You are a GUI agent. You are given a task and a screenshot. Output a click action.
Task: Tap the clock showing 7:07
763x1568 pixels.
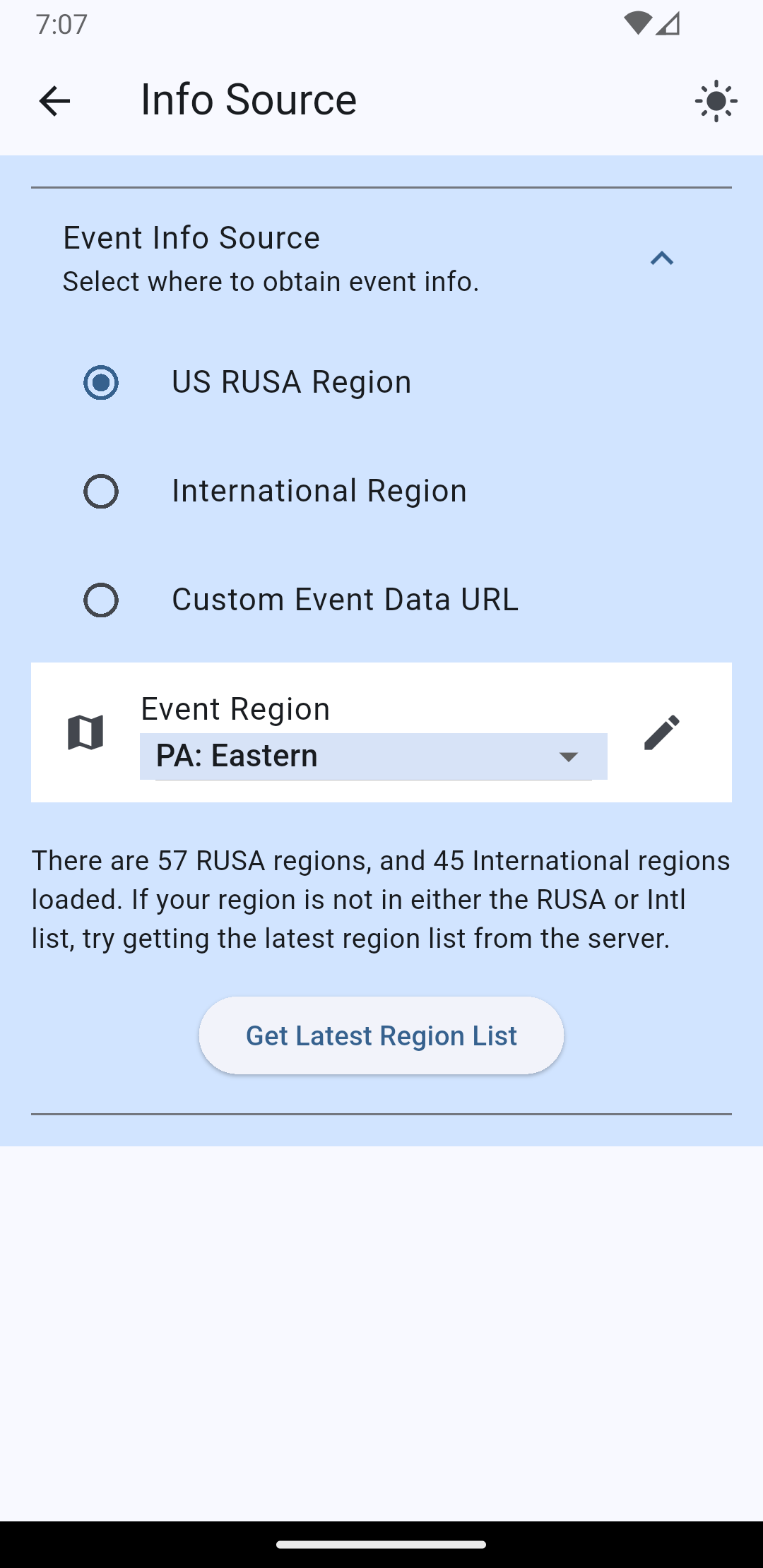61,24
